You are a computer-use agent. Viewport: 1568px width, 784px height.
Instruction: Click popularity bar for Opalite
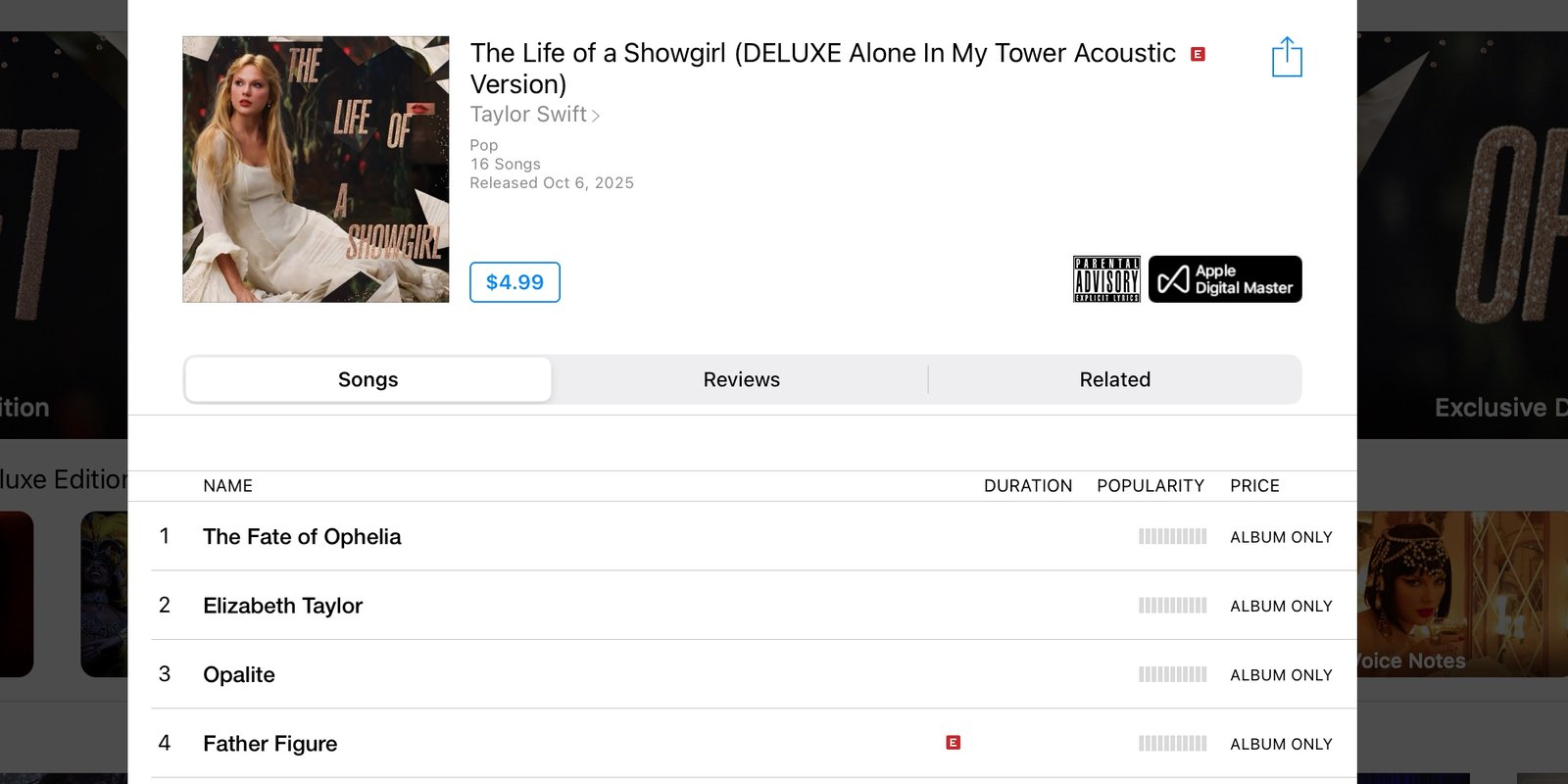coord(1172,674)
